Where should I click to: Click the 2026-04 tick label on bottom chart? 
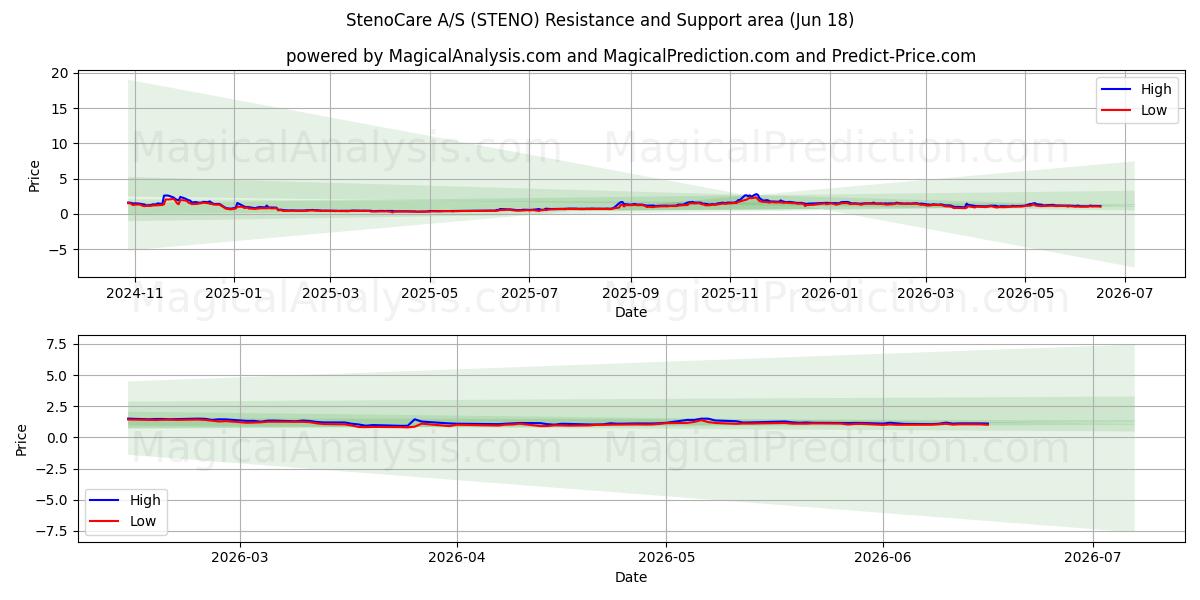pos(457,558)
